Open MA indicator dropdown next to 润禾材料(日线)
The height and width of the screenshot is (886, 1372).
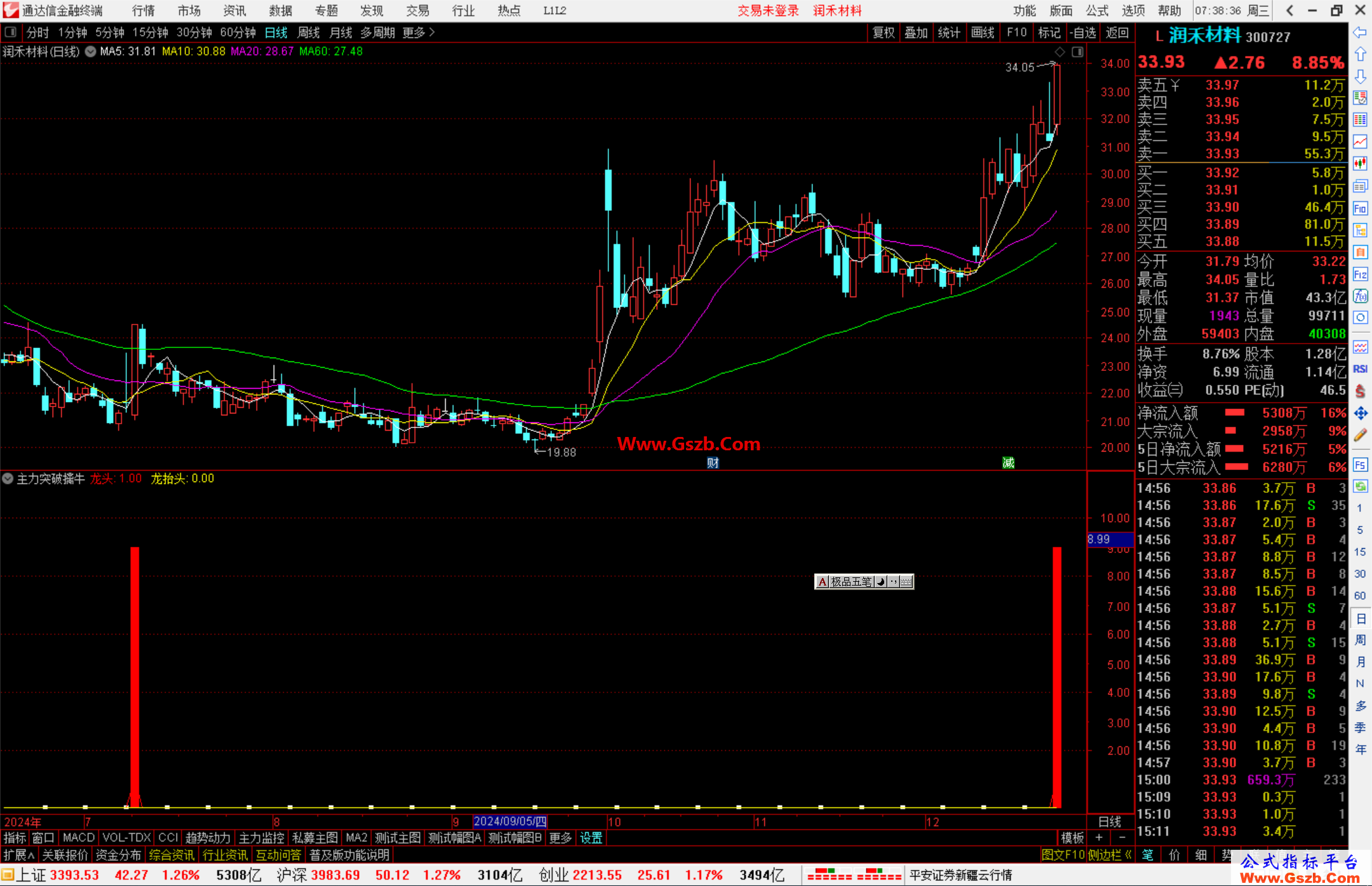[90, 52]
